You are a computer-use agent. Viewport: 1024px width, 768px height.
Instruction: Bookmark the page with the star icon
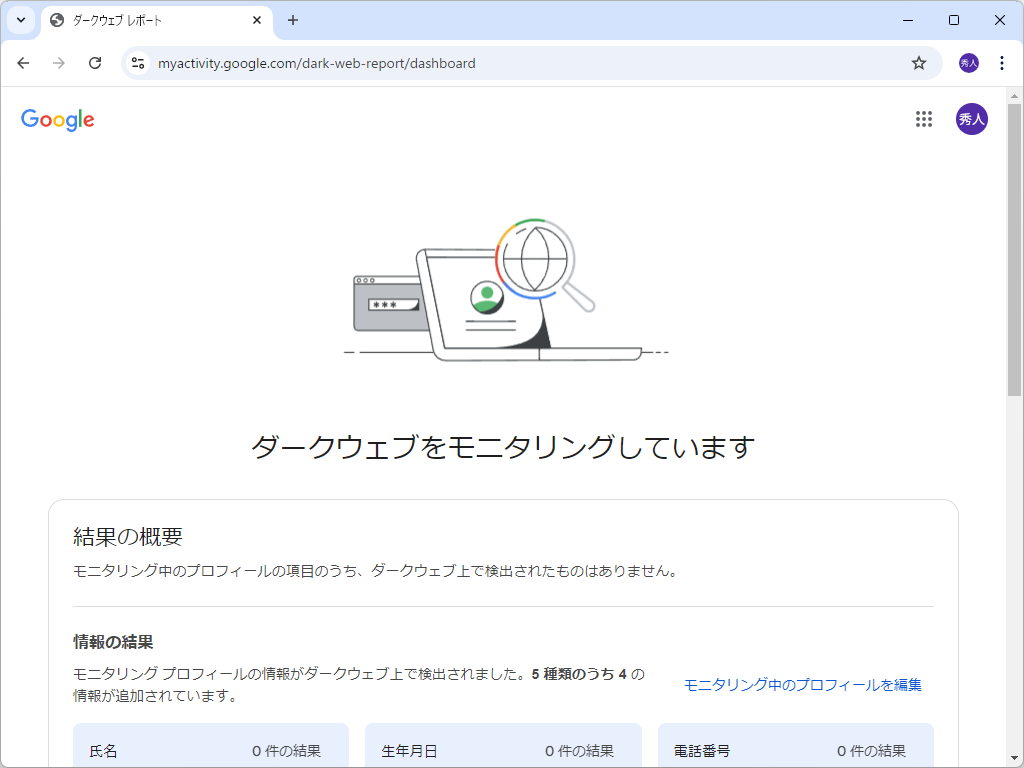click(x=918, y=62)
